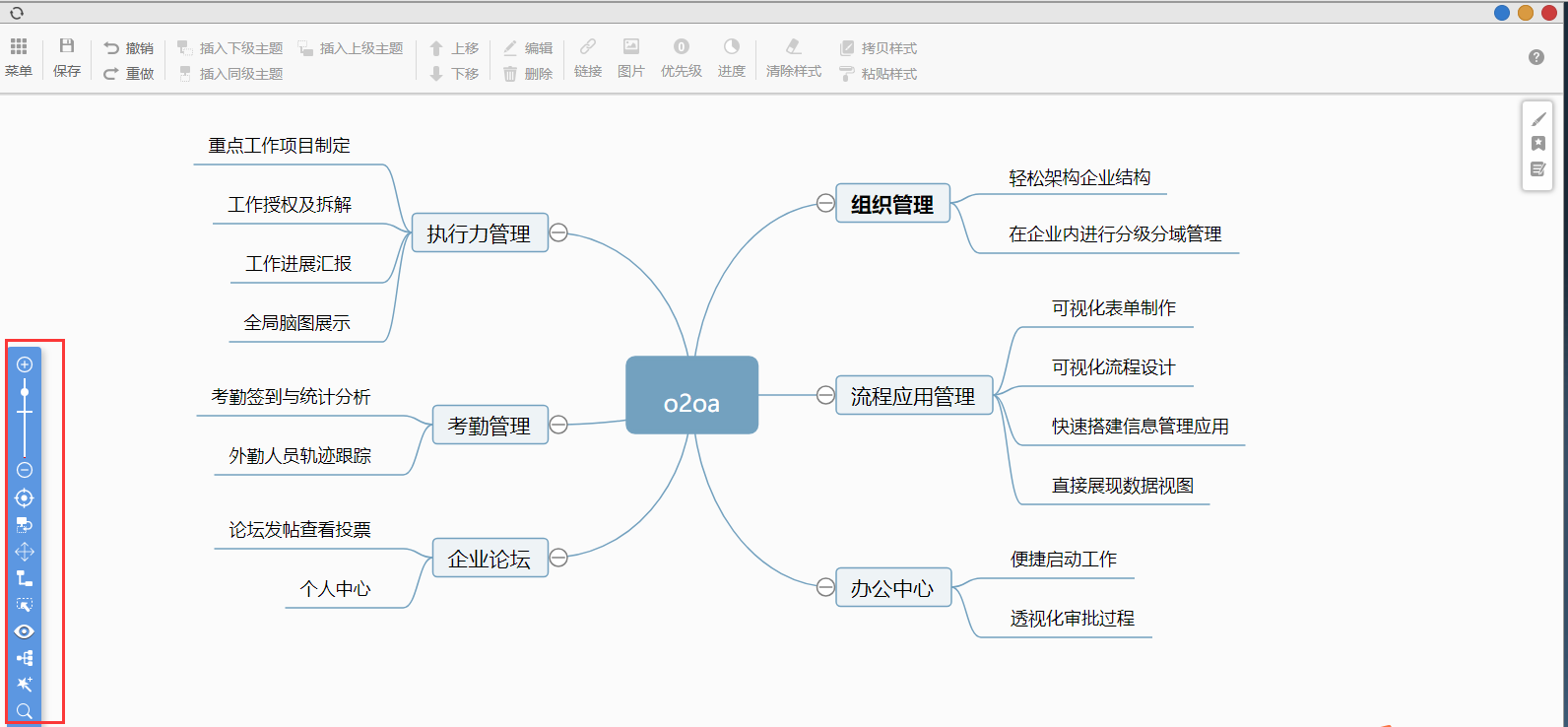This screenshot has height=727, width=1568.
Task: Insert a parent topic via 插入上级主题
Action: 351,48
